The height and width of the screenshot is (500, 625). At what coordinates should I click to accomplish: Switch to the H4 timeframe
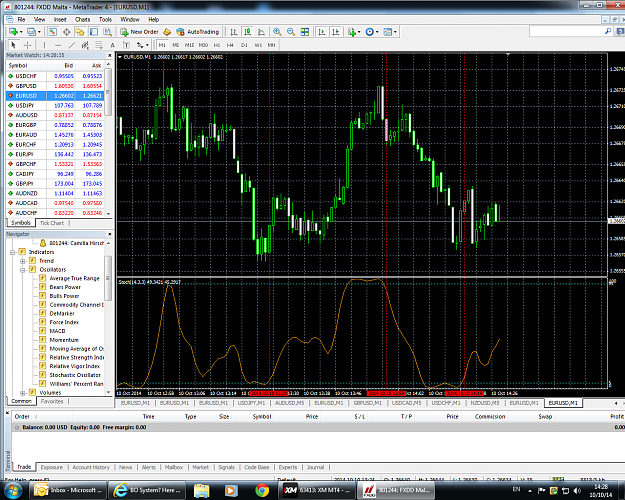(230, 45)
